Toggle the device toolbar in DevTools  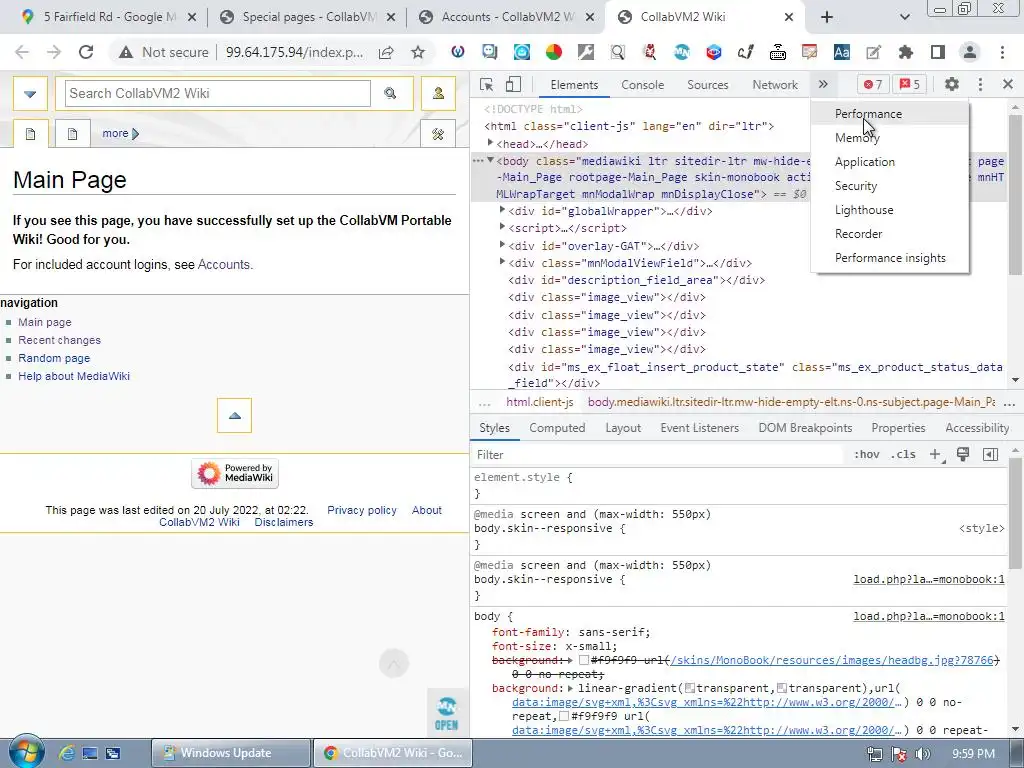pos(513,84)
